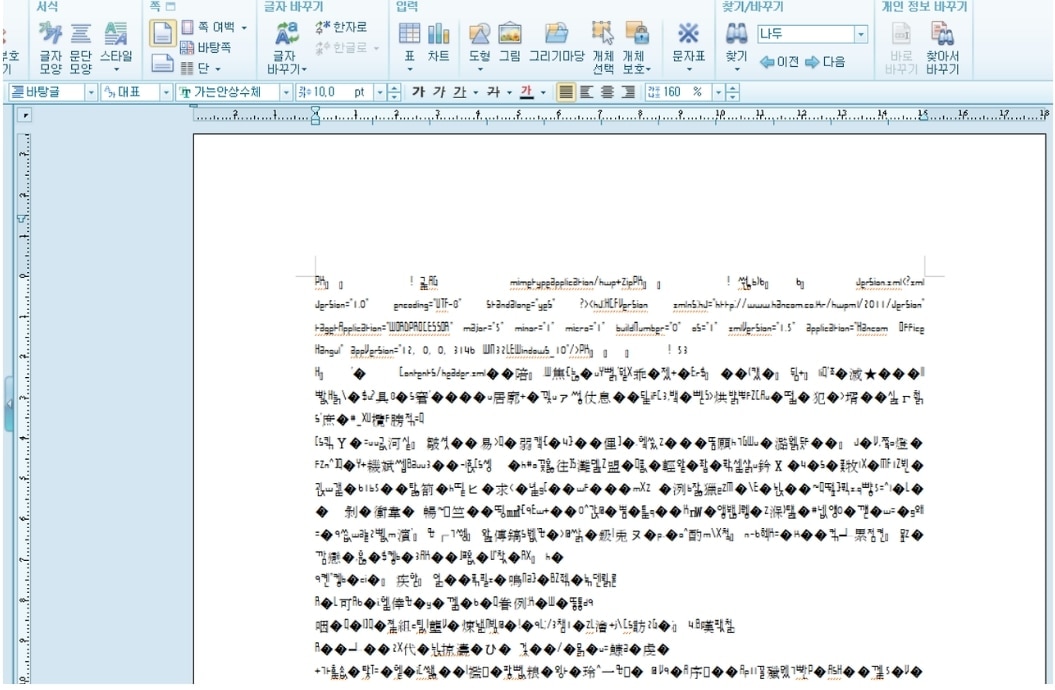Image resolution: width=1055 pixels, height=690 pixels.
Task: Open the 문자표 character map
Action: tap(688, 46)
